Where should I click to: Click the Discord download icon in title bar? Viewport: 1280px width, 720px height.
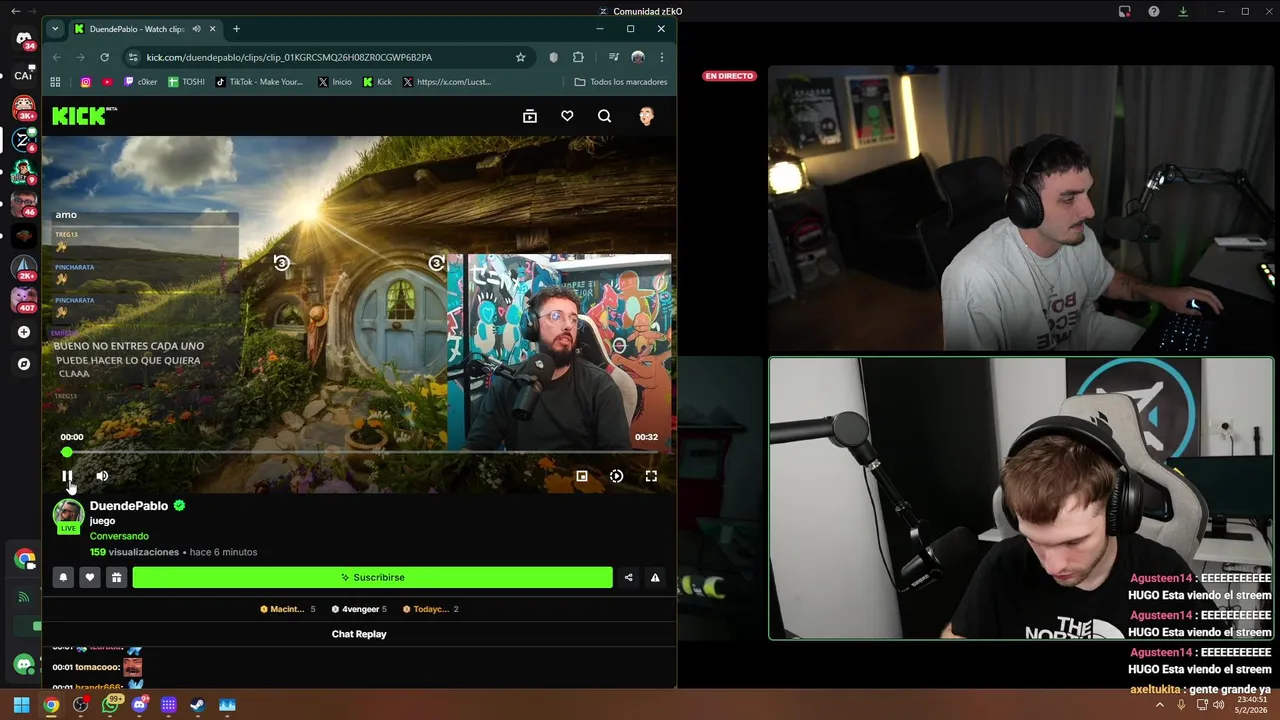[1183, 12]
